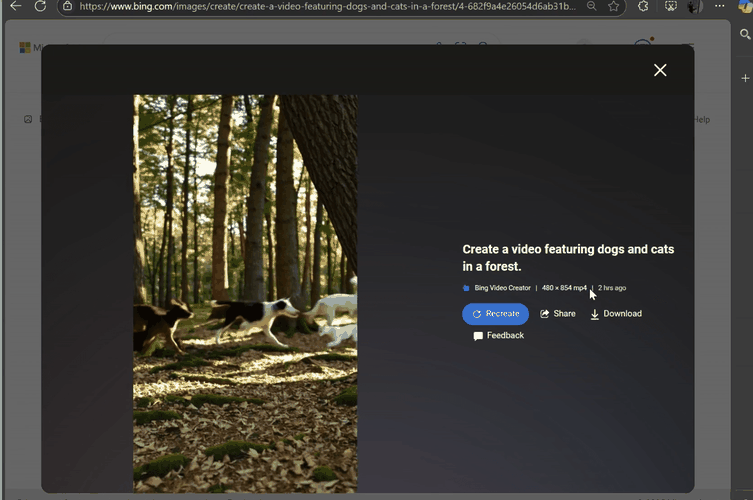Download the forest video
The width and height of the screenshot is (753, 500).
[x=616, y=314]
